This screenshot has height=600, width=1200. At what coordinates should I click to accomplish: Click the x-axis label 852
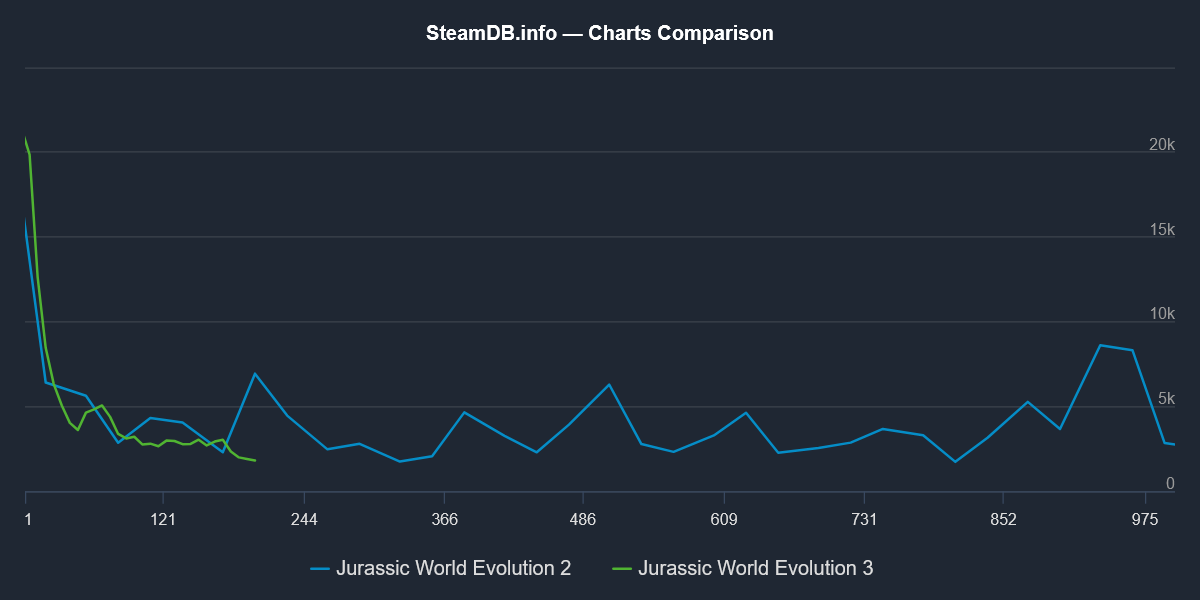pyautogui.click(x=1003, y=520)
